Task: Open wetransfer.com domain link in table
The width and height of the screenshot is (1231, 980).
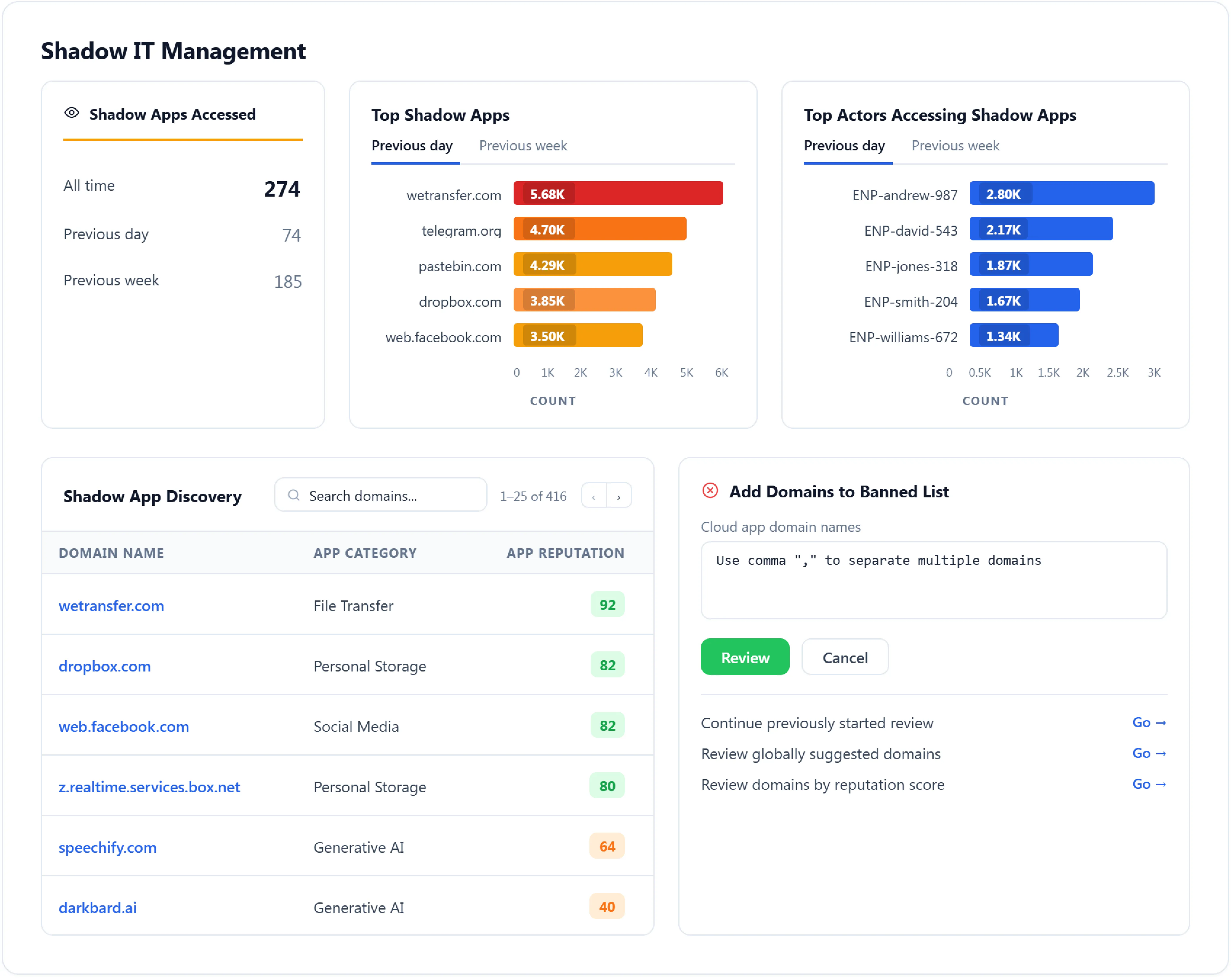Action: pyautogui.click(x=111, y=605)
